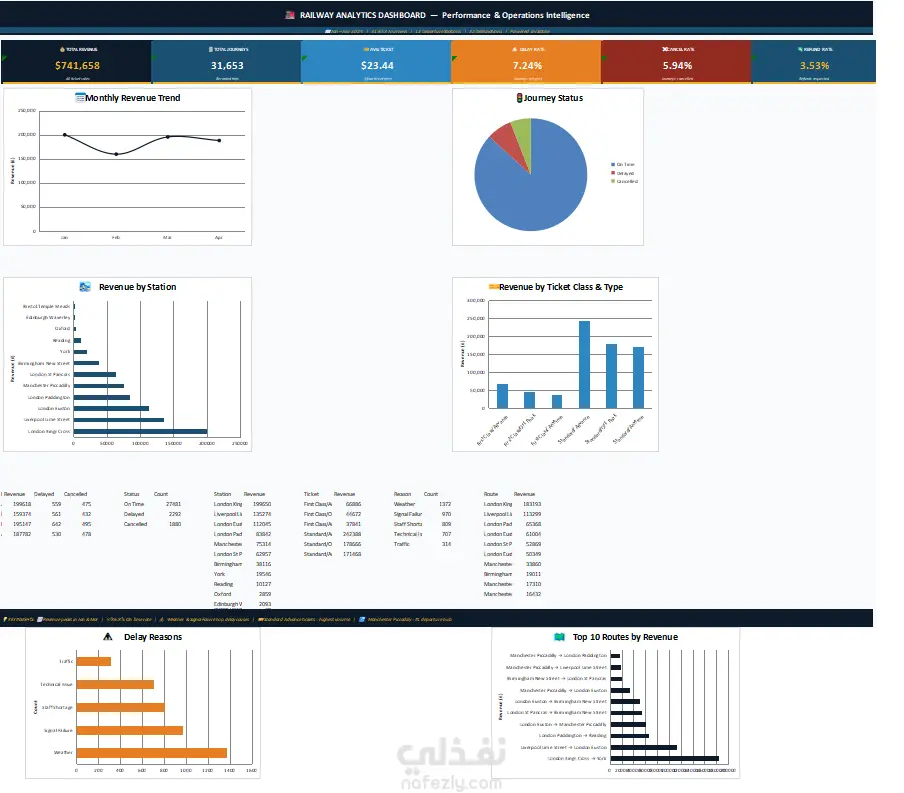The width and height of the screenshot is (904, 793).
Task: Click the count value 27481
Action: 174,504
